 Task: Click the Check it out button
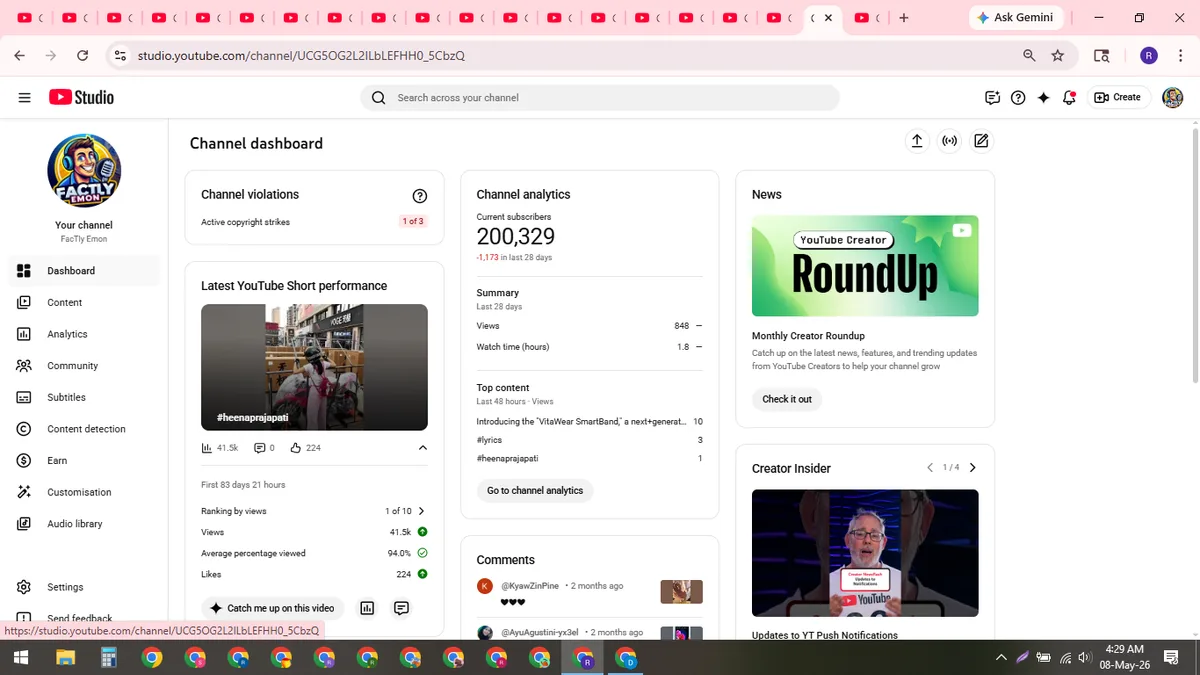tap(787, 399)
